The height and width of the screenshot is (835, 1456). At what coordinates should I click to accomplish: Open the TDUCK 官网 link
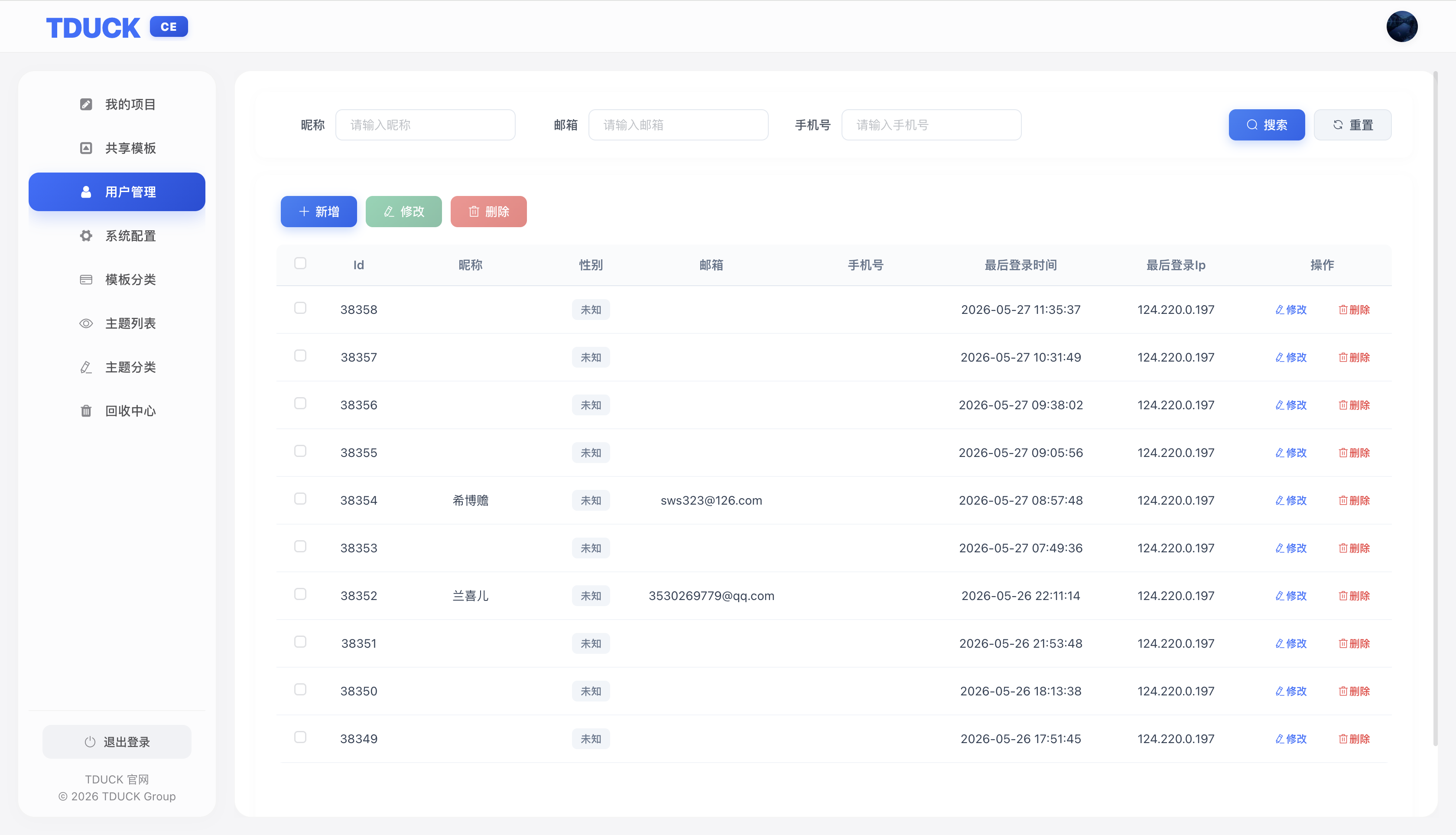tap(117, 780)
